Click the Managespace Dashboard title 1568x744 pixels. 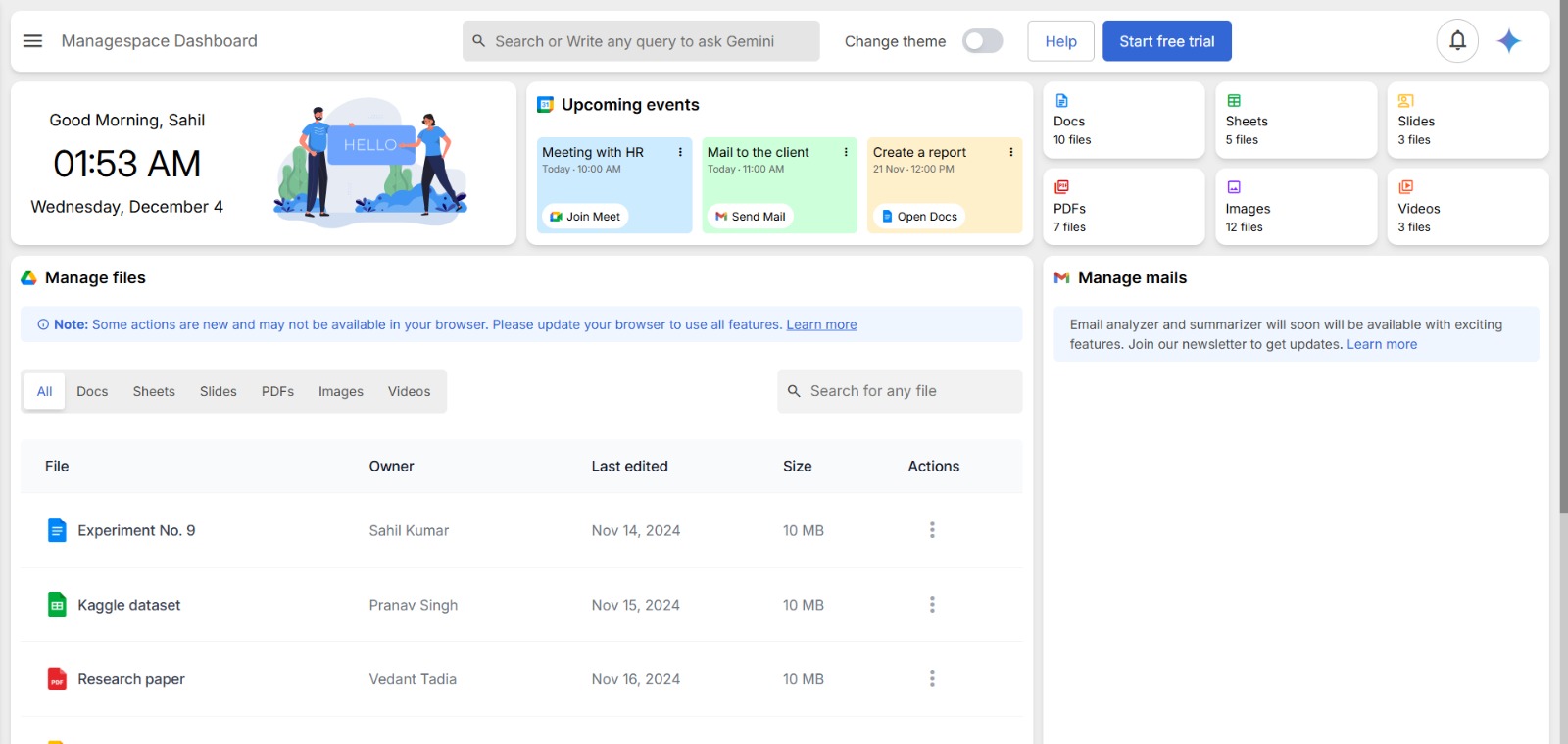pyautogui.click(x=159, y=41)
